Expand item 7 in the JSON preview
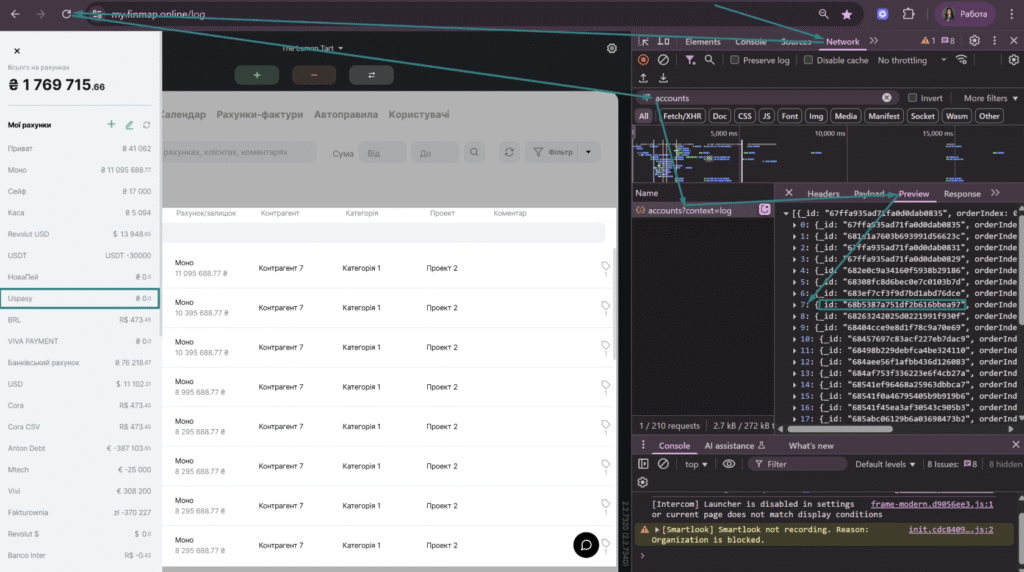This screenshot has height=572, width=1024. coord(795,305)
